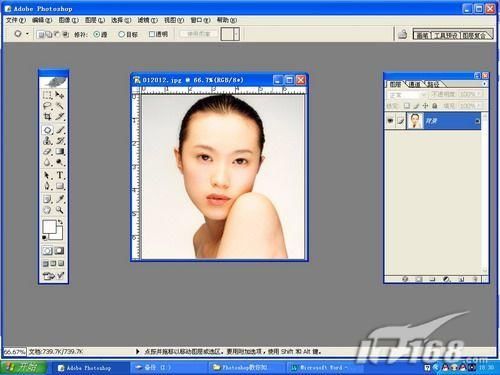This screenshot has height=375, width=500.
Task: Open the 画笔 (Brushes) palette well tab
Action: coord(422,35)
